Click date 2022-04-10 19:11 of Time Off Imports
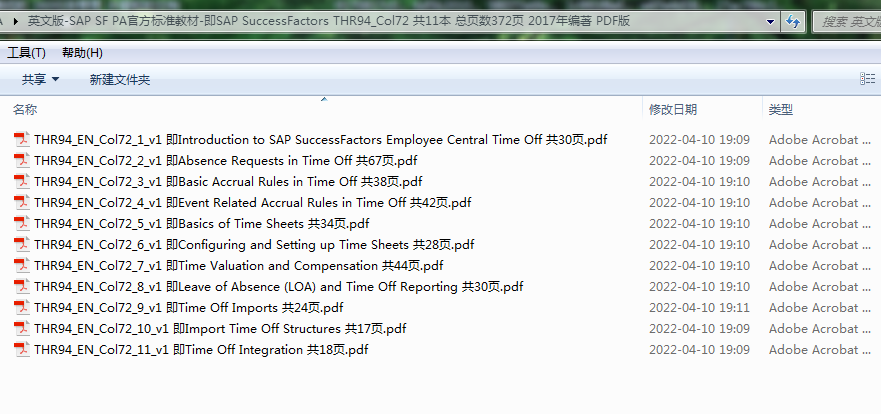This screenshot has width=881, height=414. pyautogui.click(x=700, y=307)
